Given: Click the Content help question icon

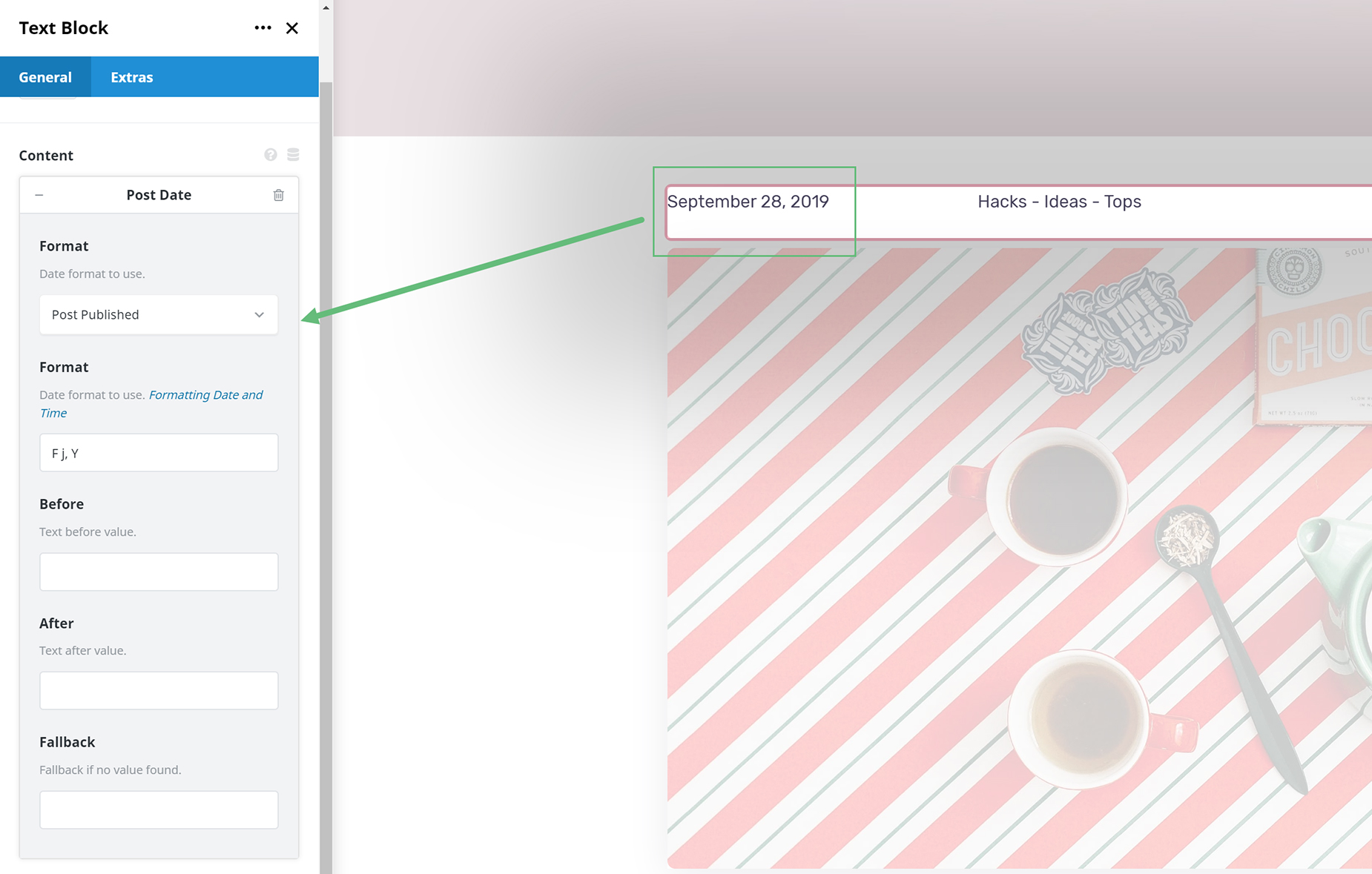Looking at the screenshot, I should pos(271,154).
